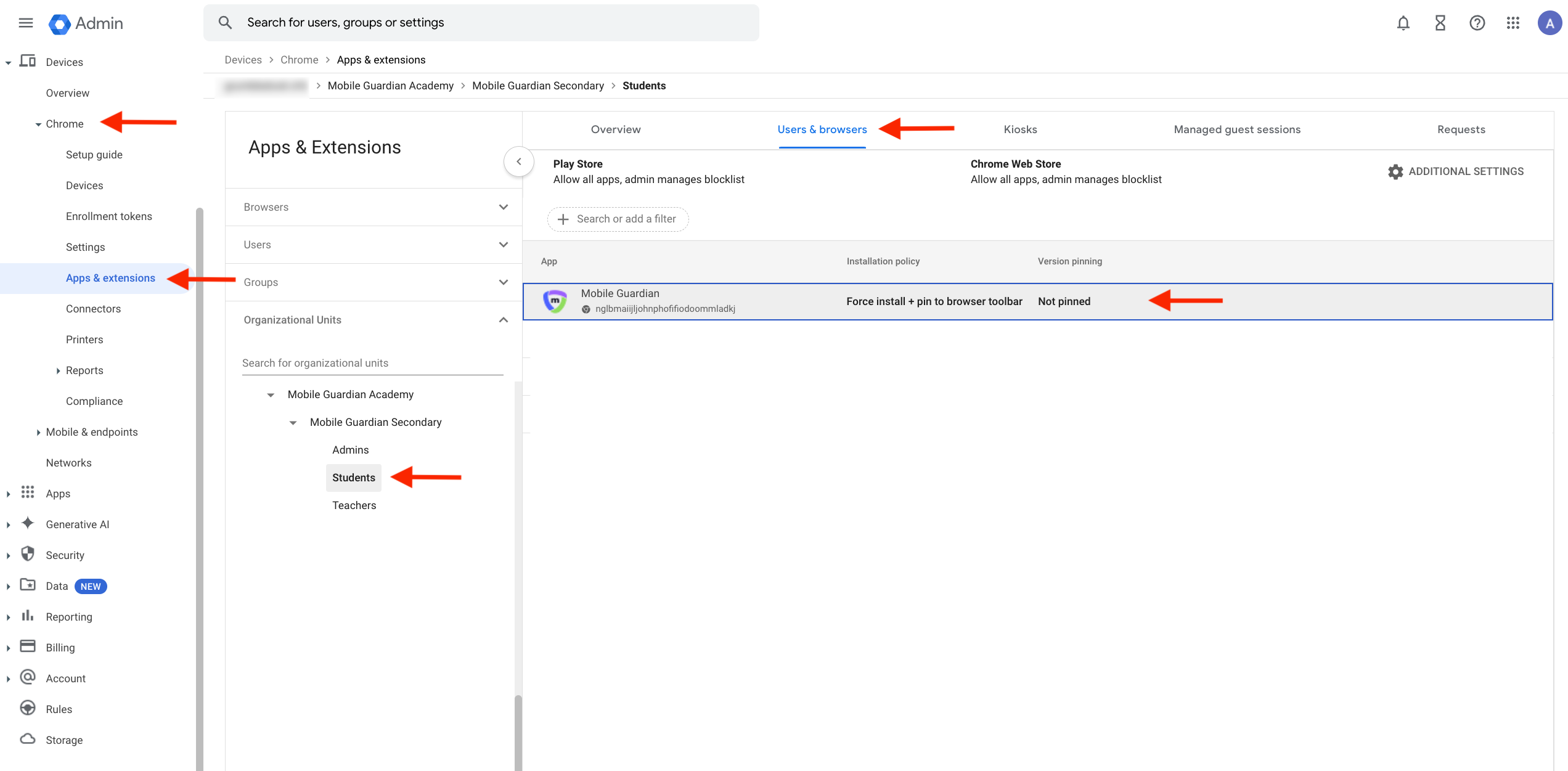Open the Managed guest sessions tab
The image size is (1568, 771).
pos(1236,129)
